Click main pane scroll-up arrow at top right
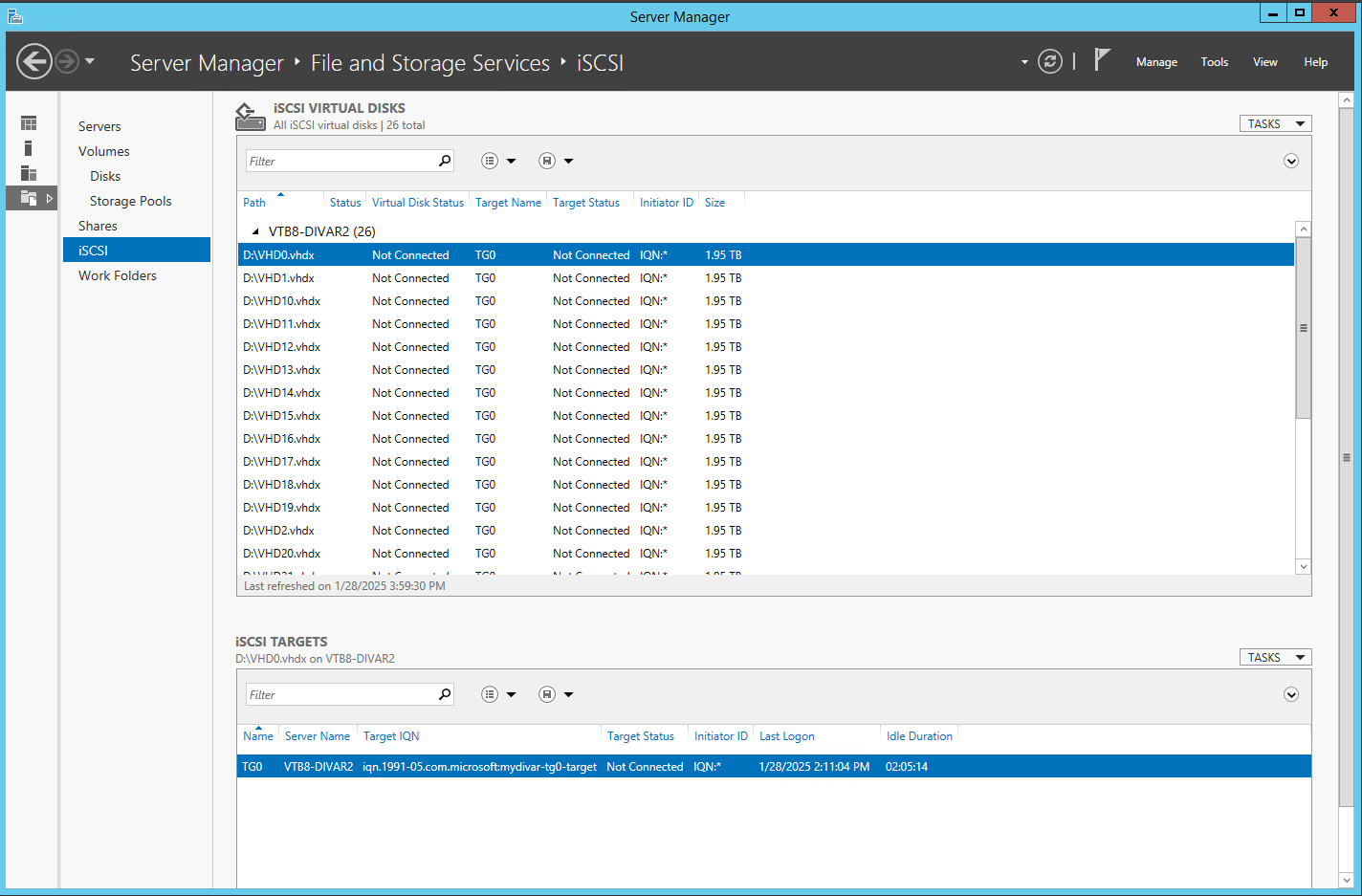The width and height of the screenshot is (1362, 896). pyautogui.click(x=1347, y=99)
